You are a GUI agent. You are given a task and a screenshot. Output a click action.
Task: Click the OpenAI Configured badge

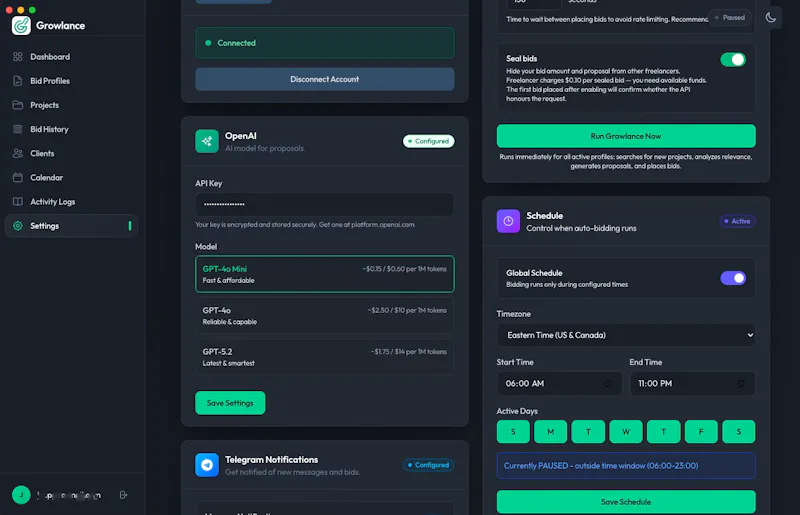(x=429, y=141)
